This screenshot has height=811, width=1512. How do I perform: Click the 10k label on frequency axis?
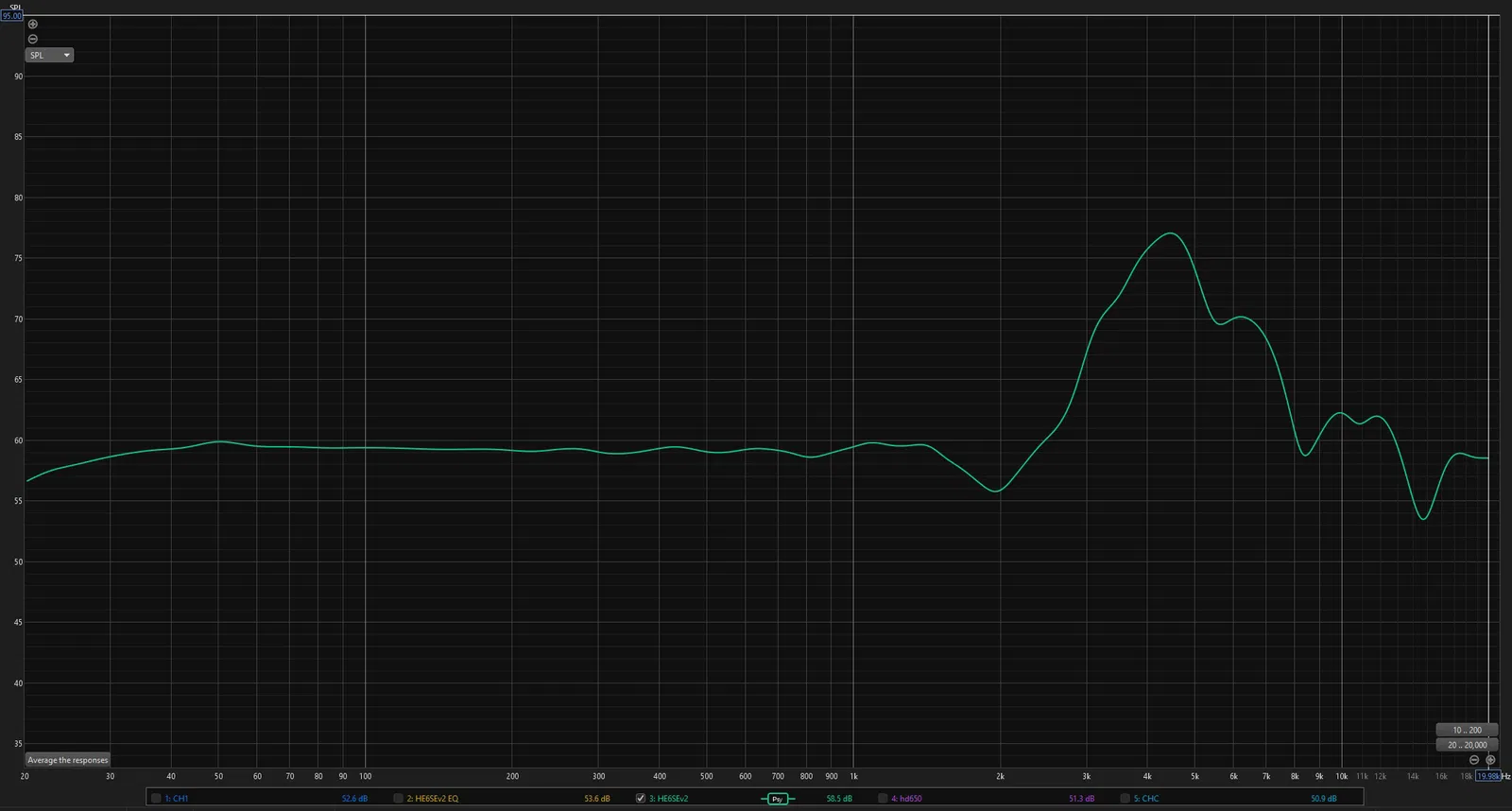(x=1341, y=776)
